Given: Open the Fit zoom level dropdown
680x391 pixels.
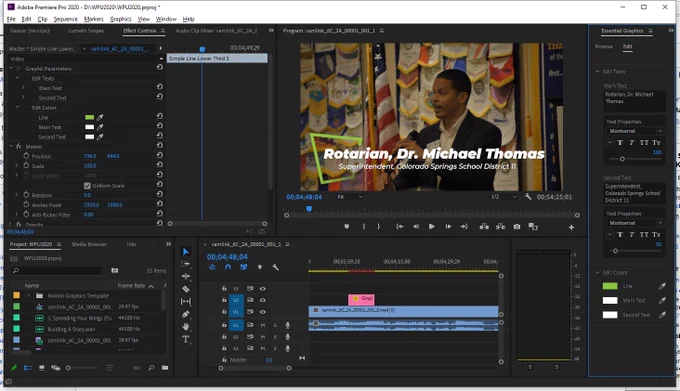Looking at the screenshot, I should [350, 197].
